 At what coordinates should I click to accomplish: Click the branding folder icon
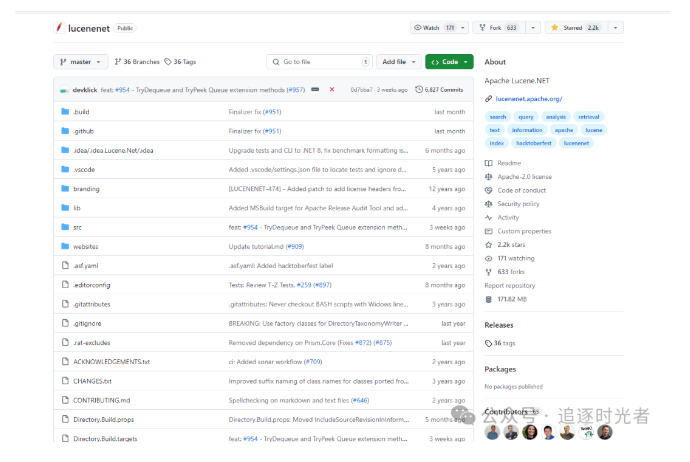65,188
